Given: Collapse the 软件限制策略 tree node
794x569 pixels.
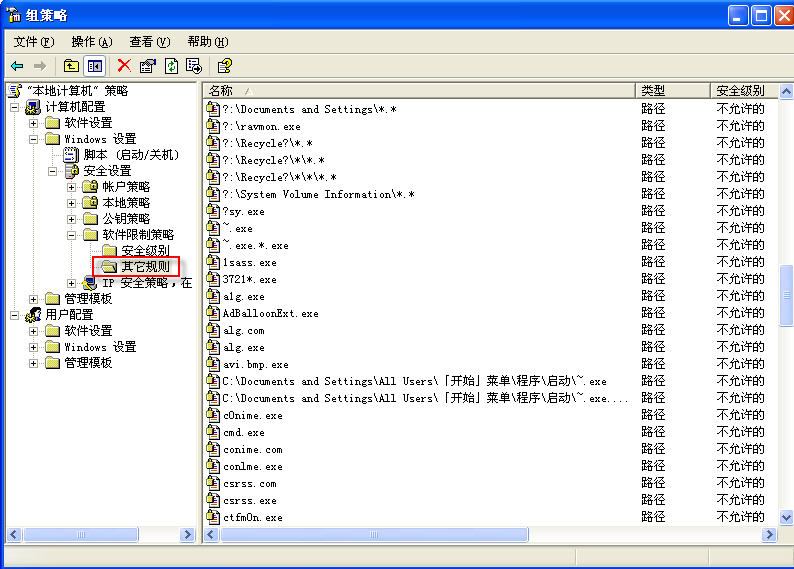Looking at the screenshot, I should click(x=71, y=235).
